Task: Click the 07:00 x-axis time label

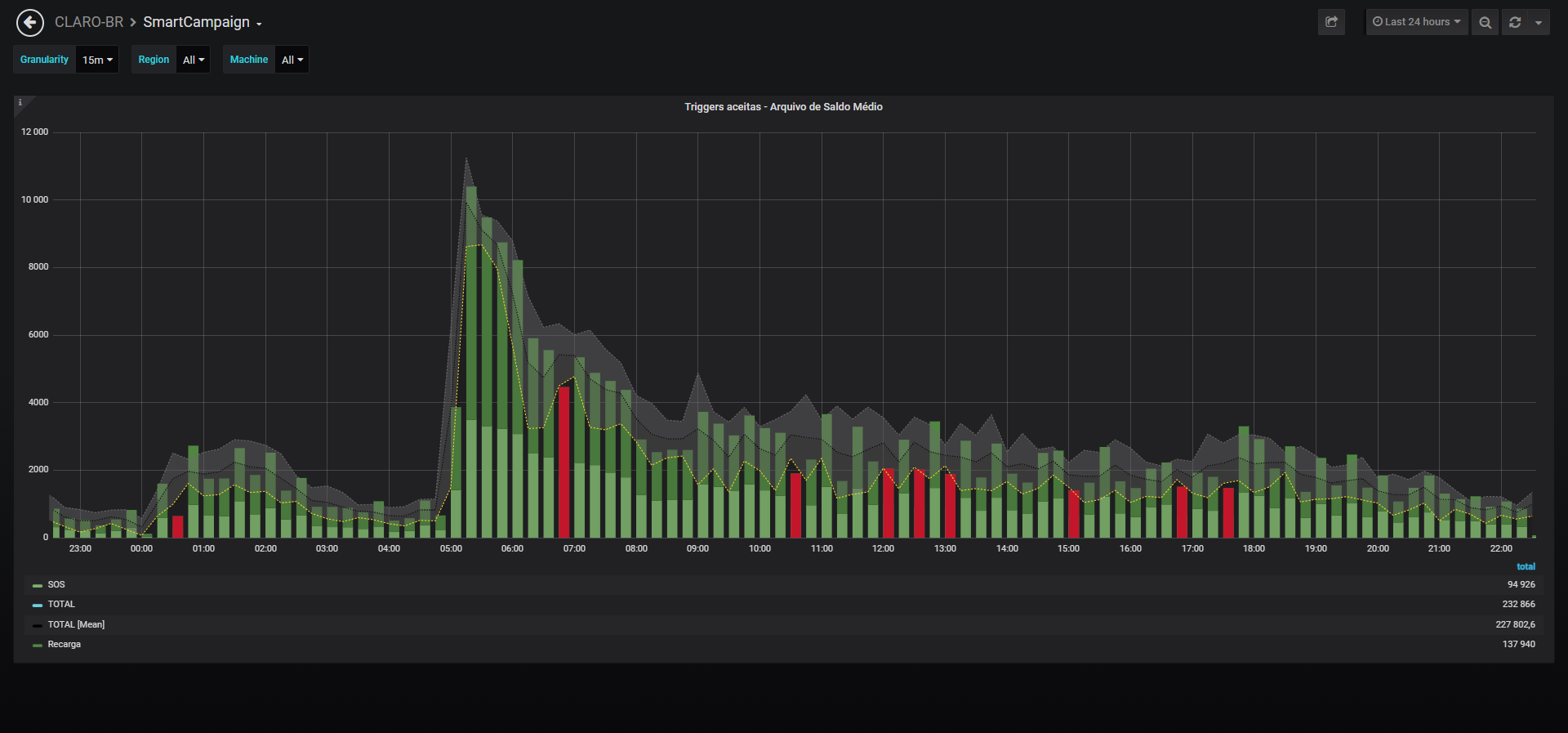Action: [574, 548]
